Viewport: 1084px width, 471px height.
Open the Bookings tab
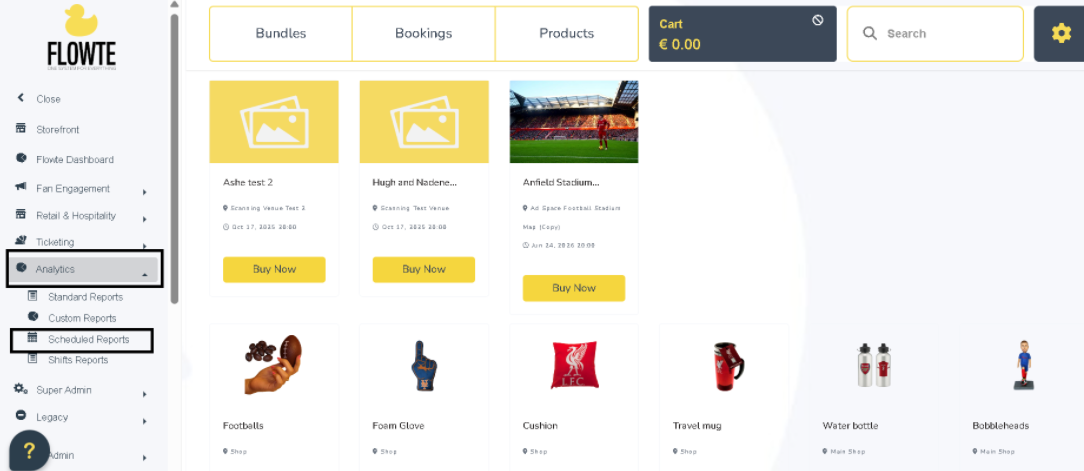coord(423,33)
